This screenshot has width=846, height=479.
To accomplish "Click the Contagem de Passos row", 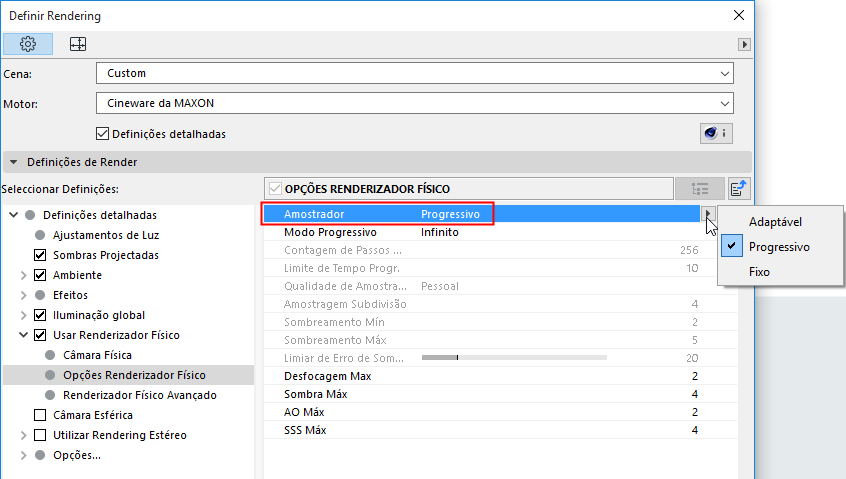I will coord(500,250).
